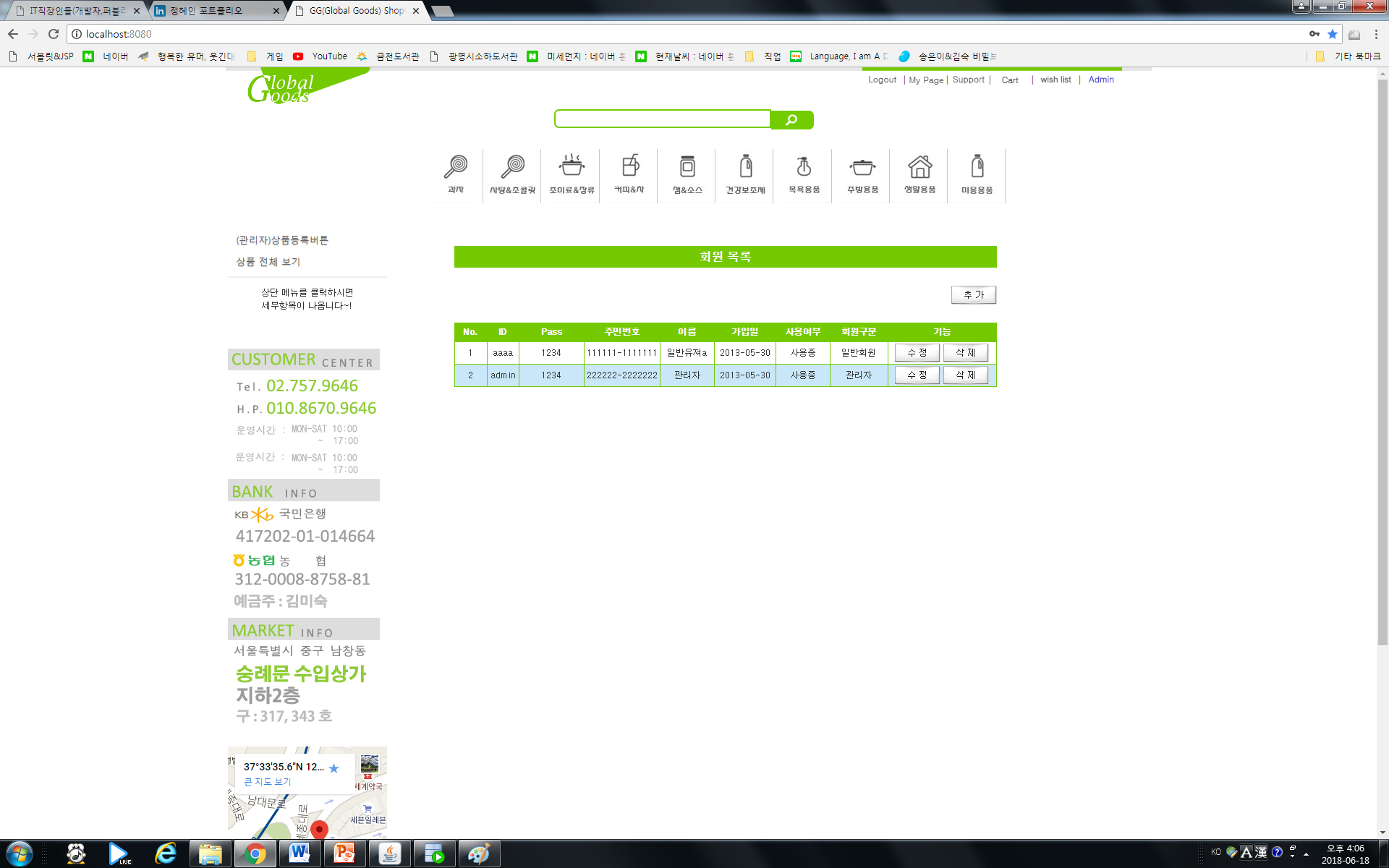The width and height of the screenshot is (1389, 868).
Task: Open the Admin link in top menu
Action: (x=1100, y=80)
